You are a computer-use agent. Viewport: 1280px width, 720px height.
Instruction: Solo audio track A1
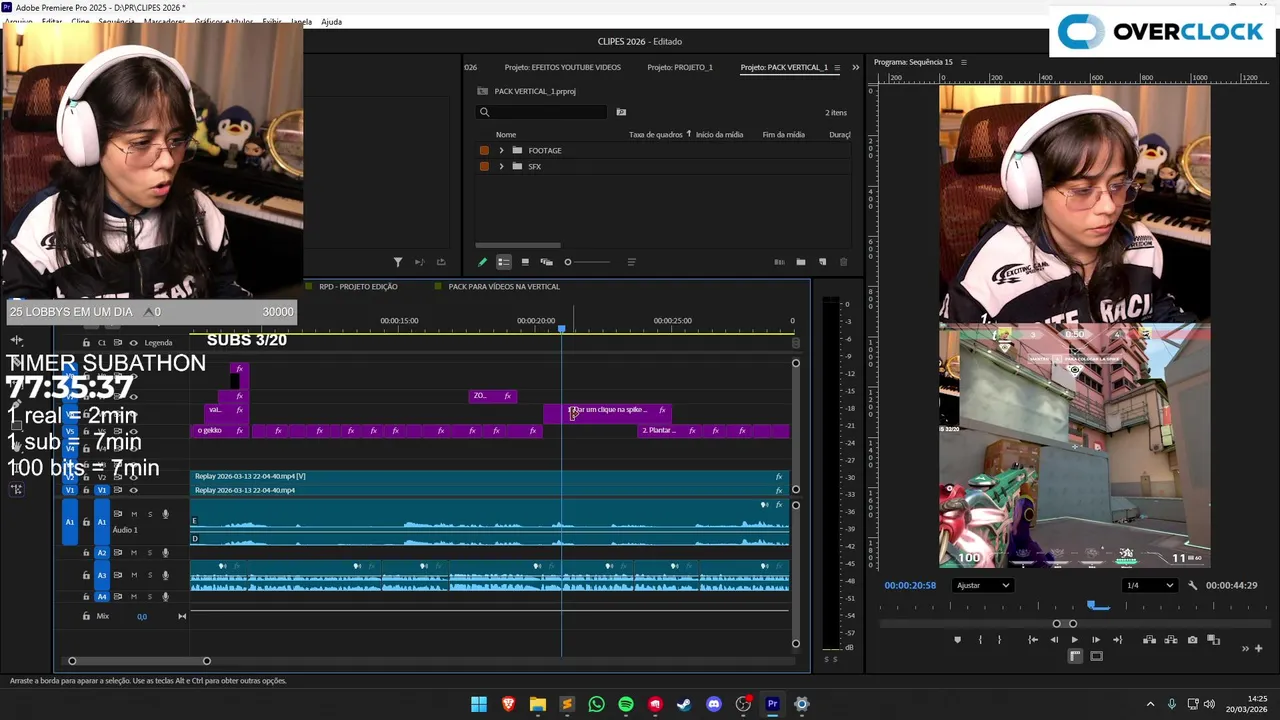click(150, 514)
